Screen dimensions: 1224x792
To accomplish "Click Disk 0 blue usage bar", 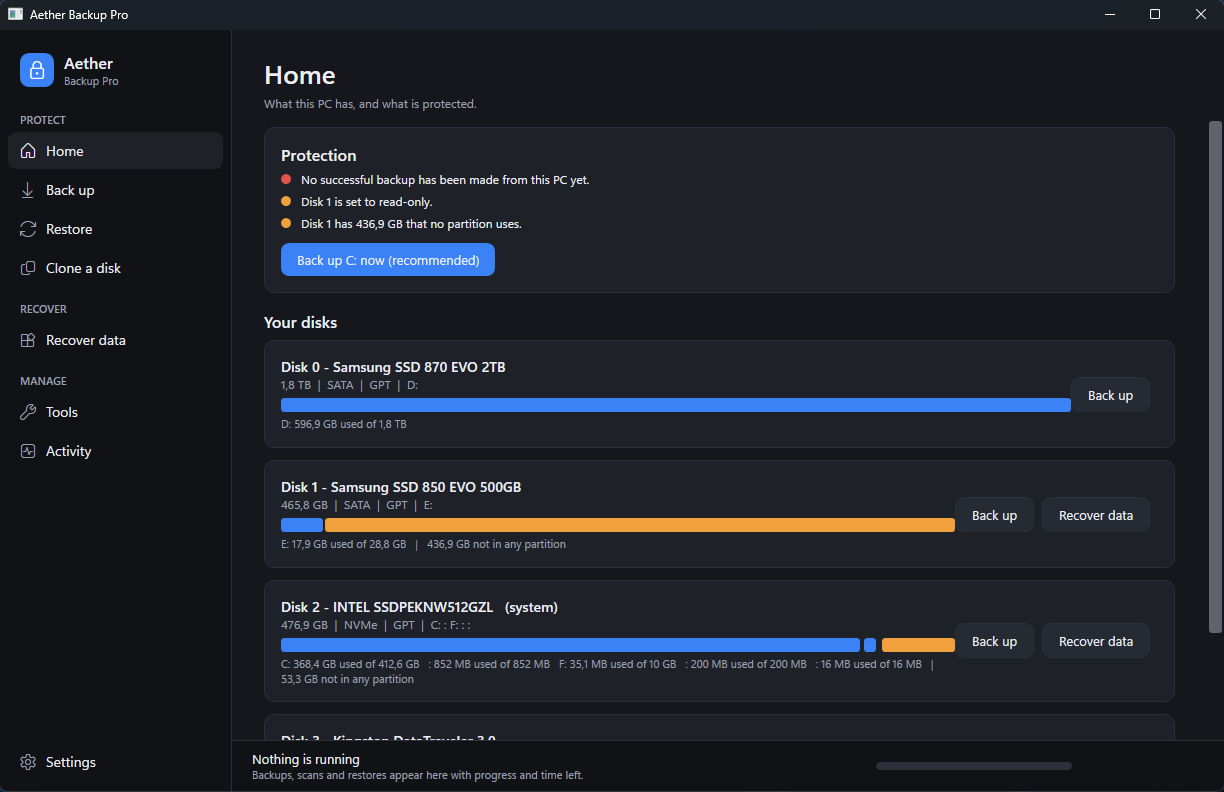I will (x=676, y=405).
